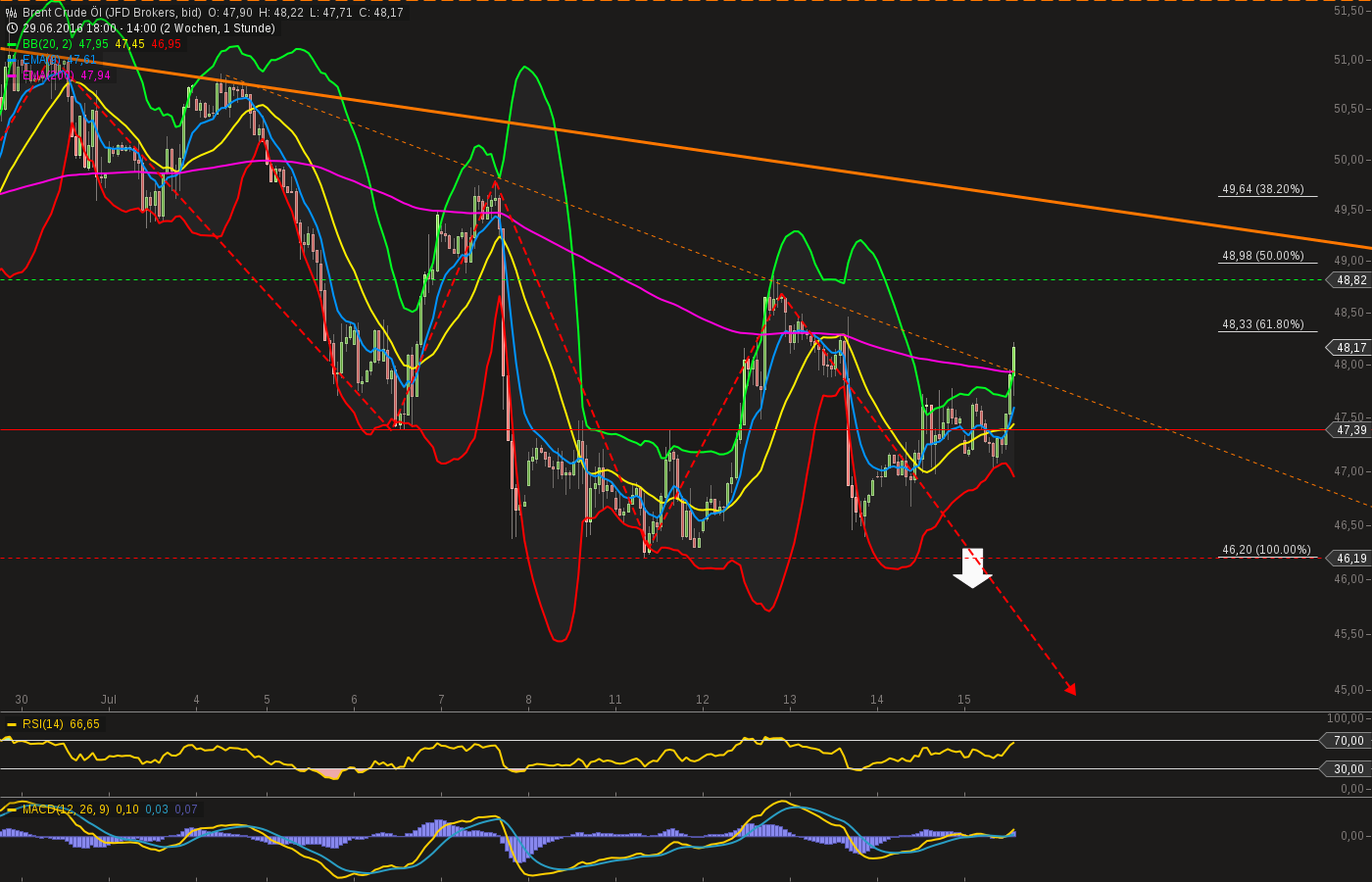Click the red line price tag 47,39
Screen dimensions: 1372x882
pyautogui.click(x=1348, y=430)
